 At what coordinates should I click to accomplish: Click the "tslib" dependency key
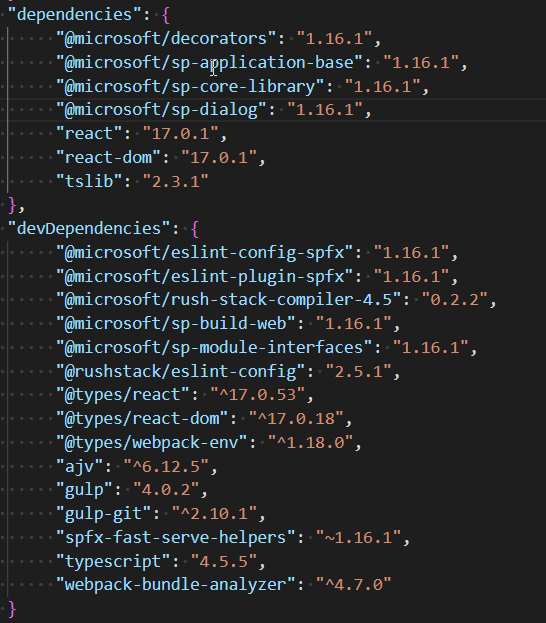point(89,181)
